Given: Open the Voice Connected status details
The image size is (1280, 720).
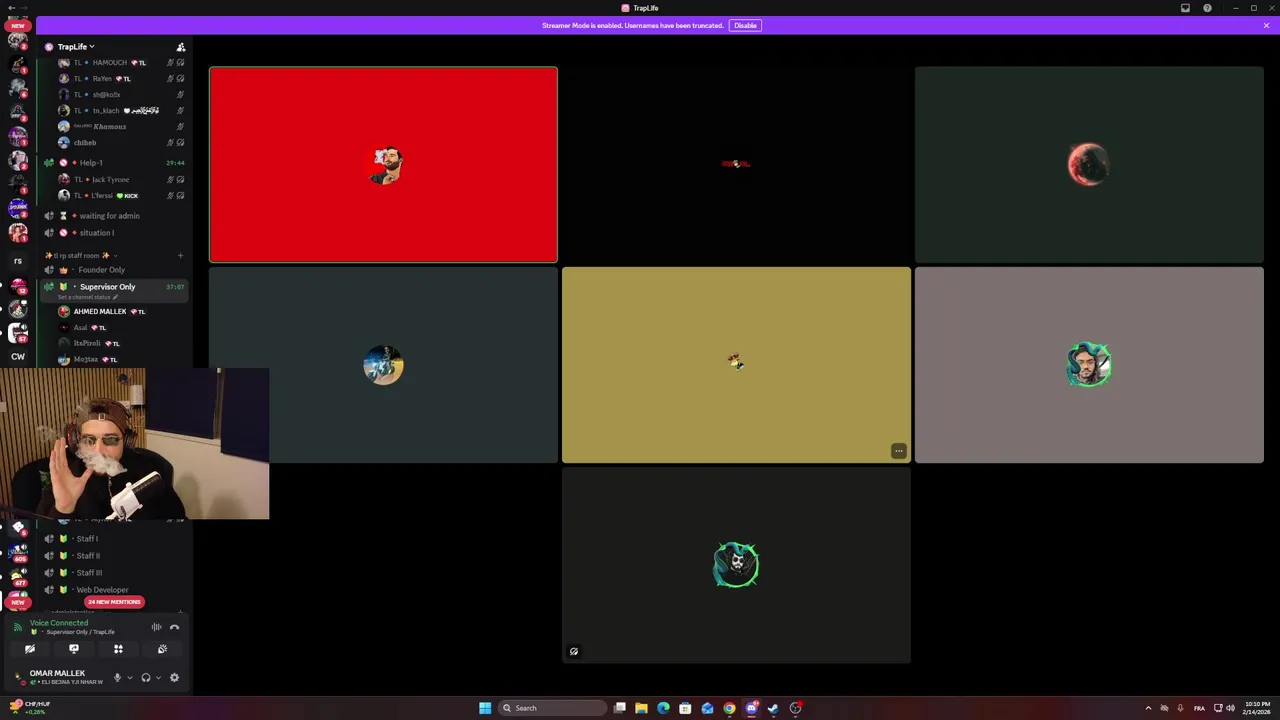Looking at the screenshot, I should point(58,623).
